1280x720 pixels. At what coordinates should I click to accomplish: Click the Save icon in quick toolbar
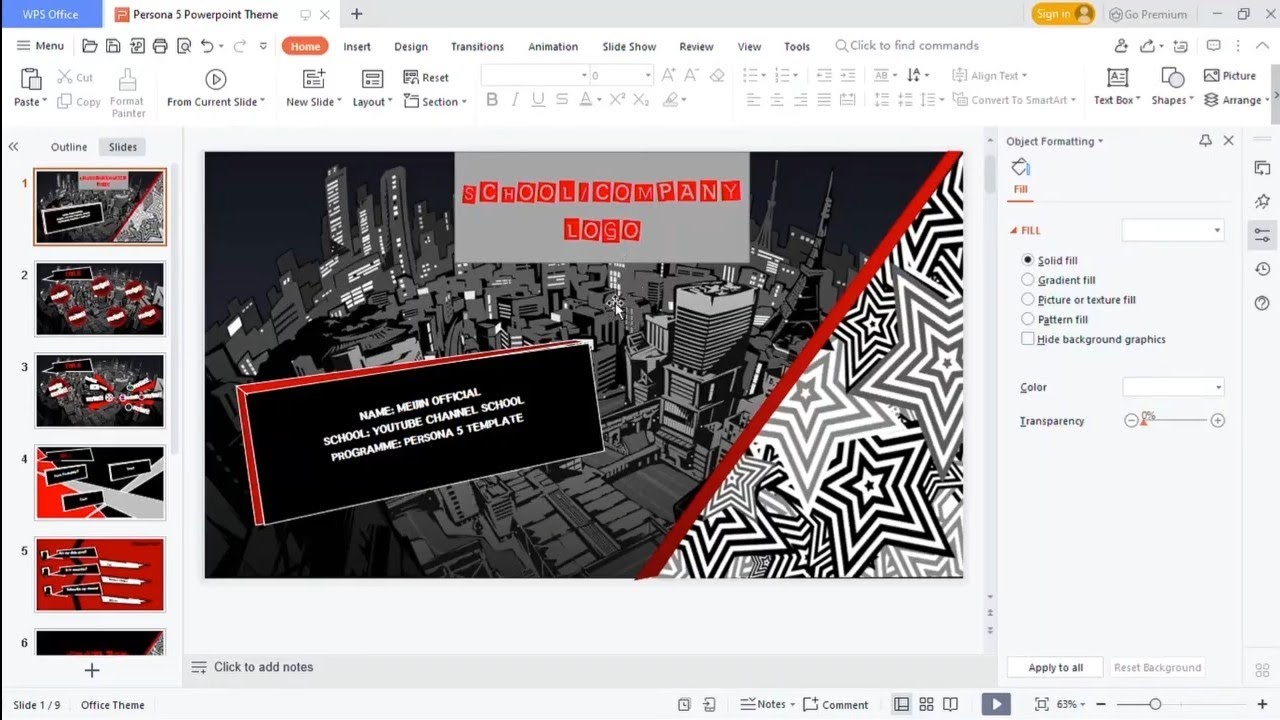[x=113, y=46]
